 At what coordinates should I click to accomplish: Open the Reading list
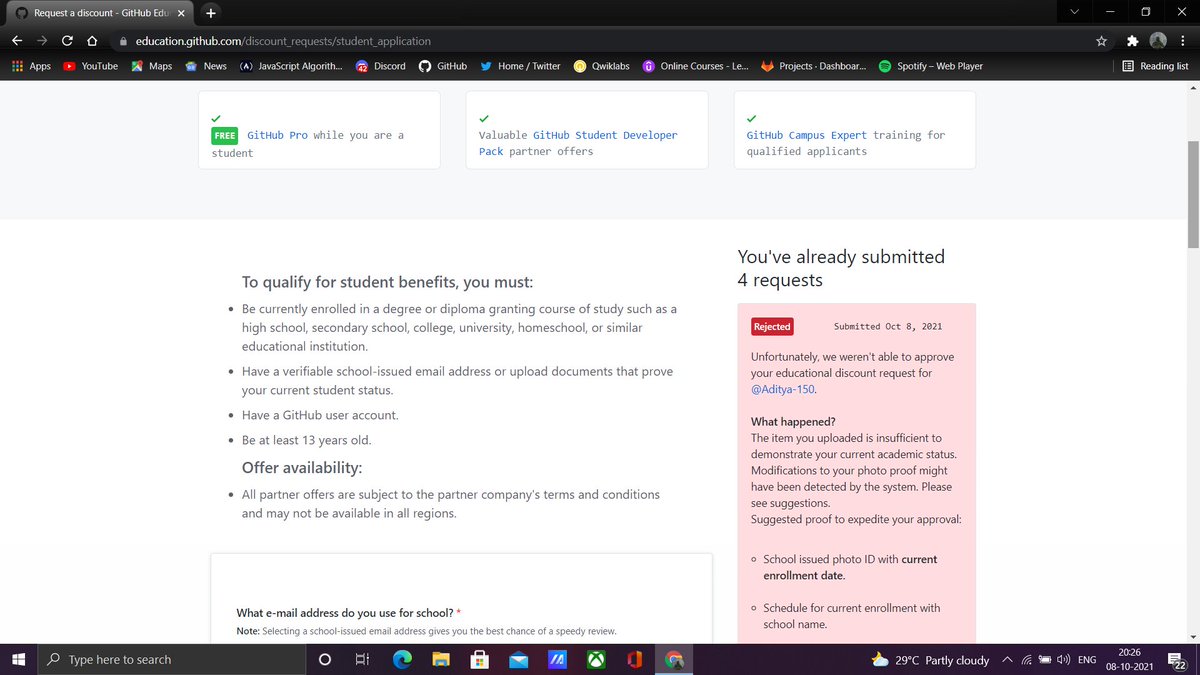1155,66
